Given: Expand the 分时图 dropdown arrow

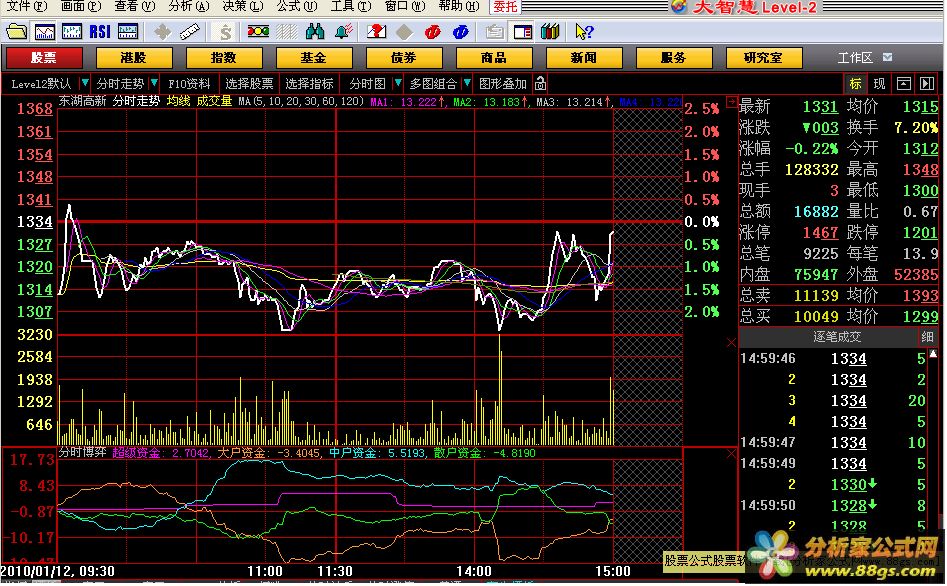Looking at the screenshot, I should click(x=397, y=82).
